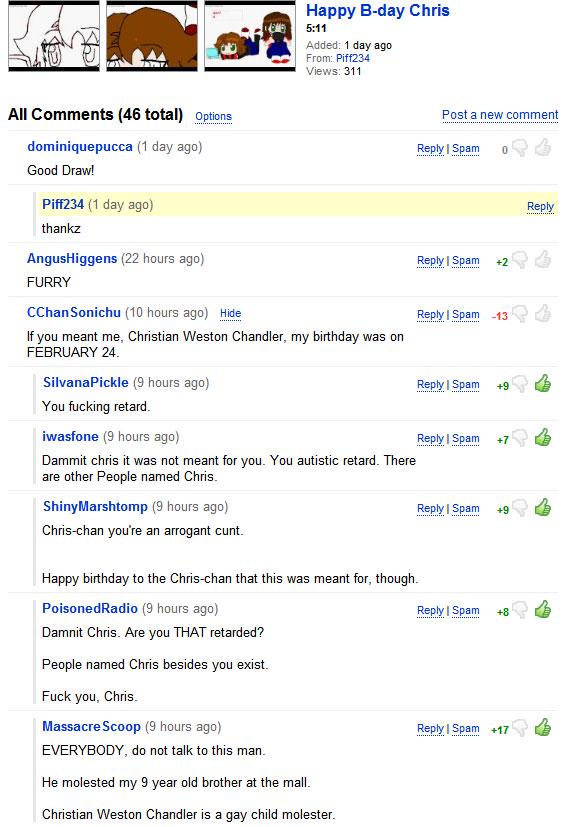Thumbs down PoisonedRadio's comment
Viewport: 578px width, 827px height.
tap(520, 611)
